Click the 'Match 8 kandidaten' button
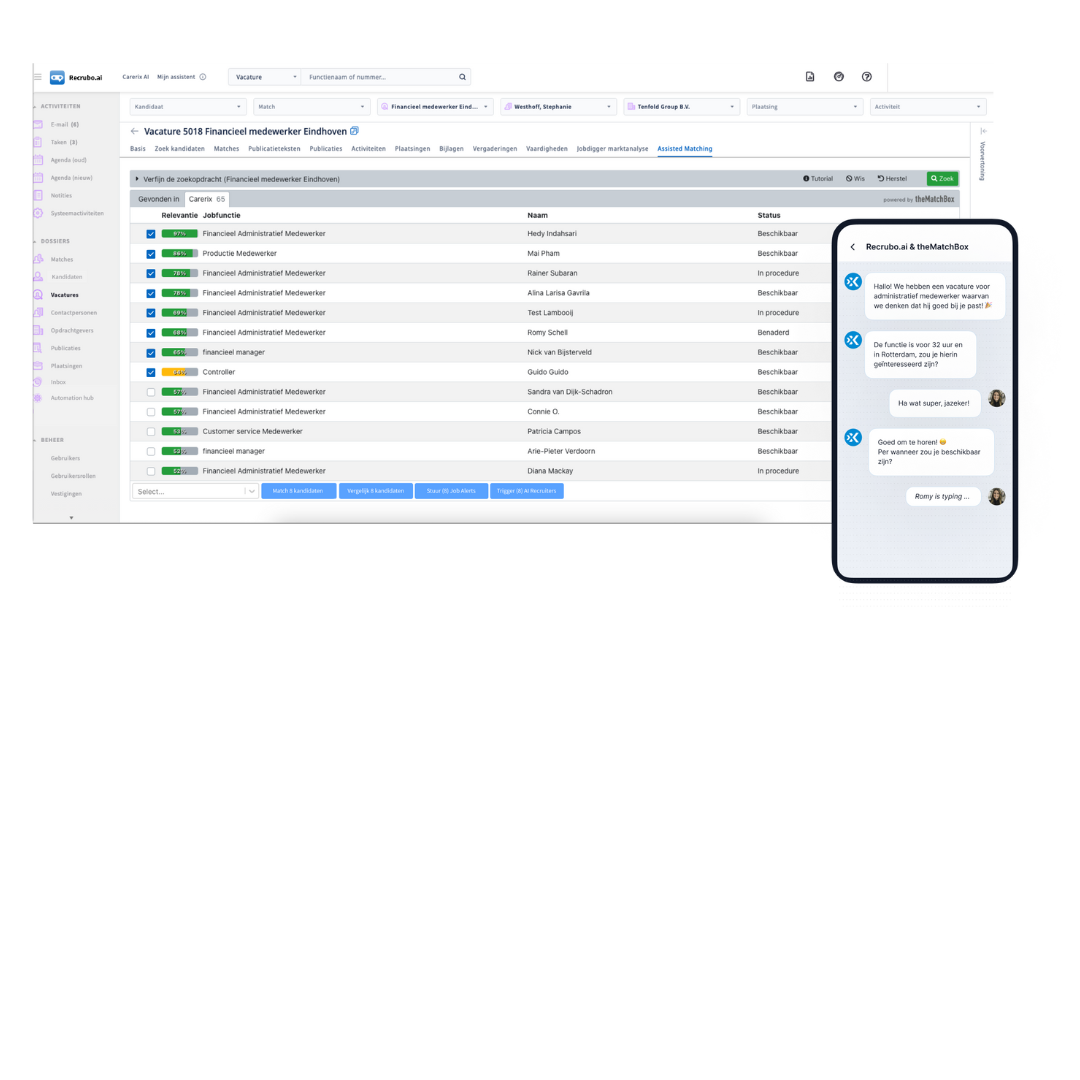This screenshot has height=1080, width=1080. [x=298, y=491]
